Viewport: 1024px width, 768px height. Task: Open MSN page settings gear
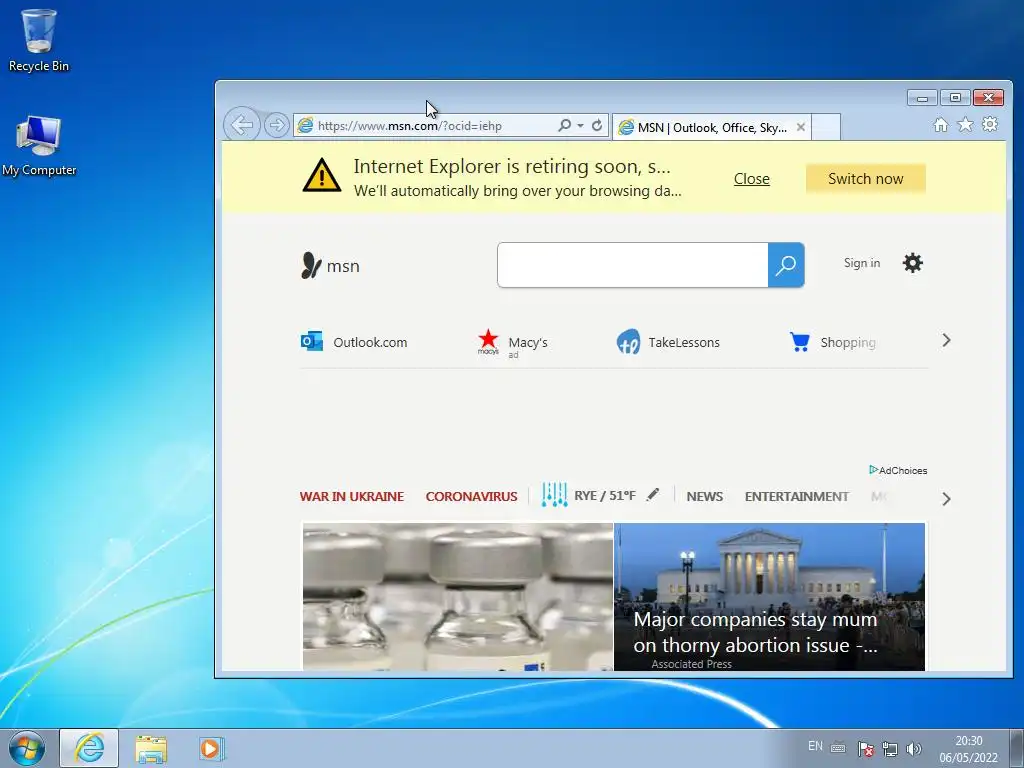tap(912, 263)
